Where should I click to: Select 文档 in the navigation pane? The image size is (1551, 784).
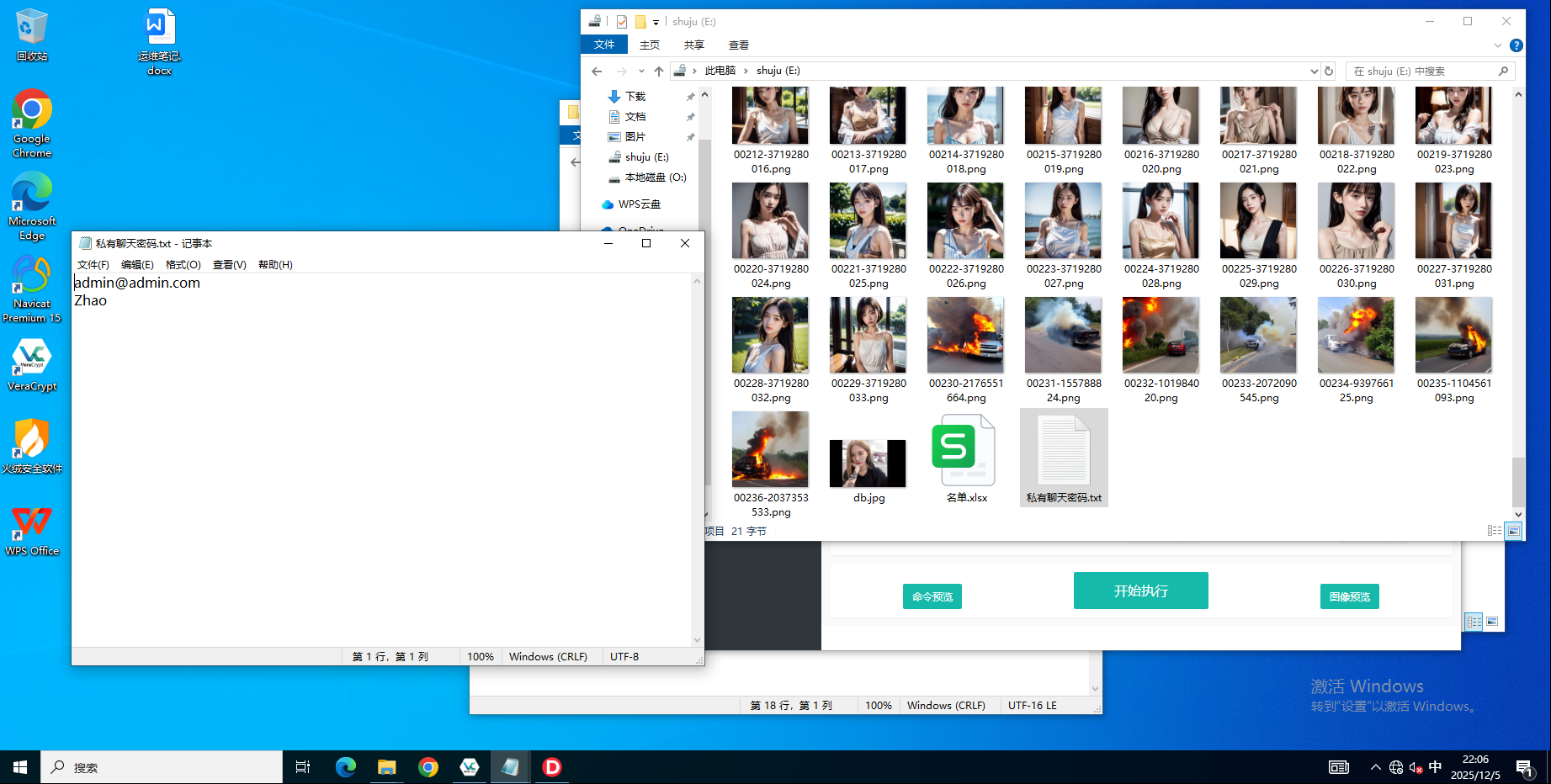pos(635,117)
